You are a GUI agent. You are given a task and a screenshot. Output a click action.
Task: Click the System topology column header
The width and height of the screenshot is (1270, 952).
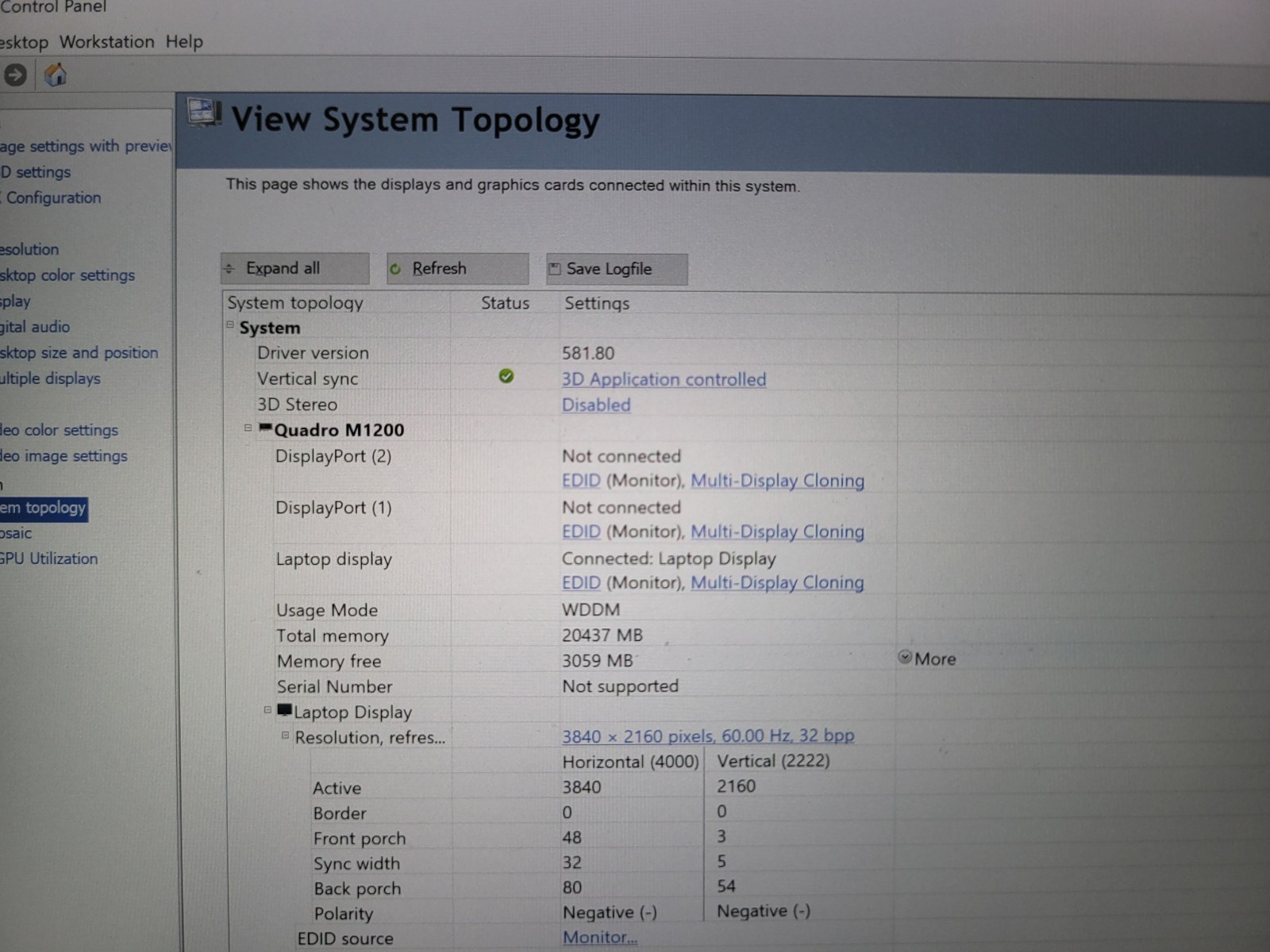coord(295,302)
